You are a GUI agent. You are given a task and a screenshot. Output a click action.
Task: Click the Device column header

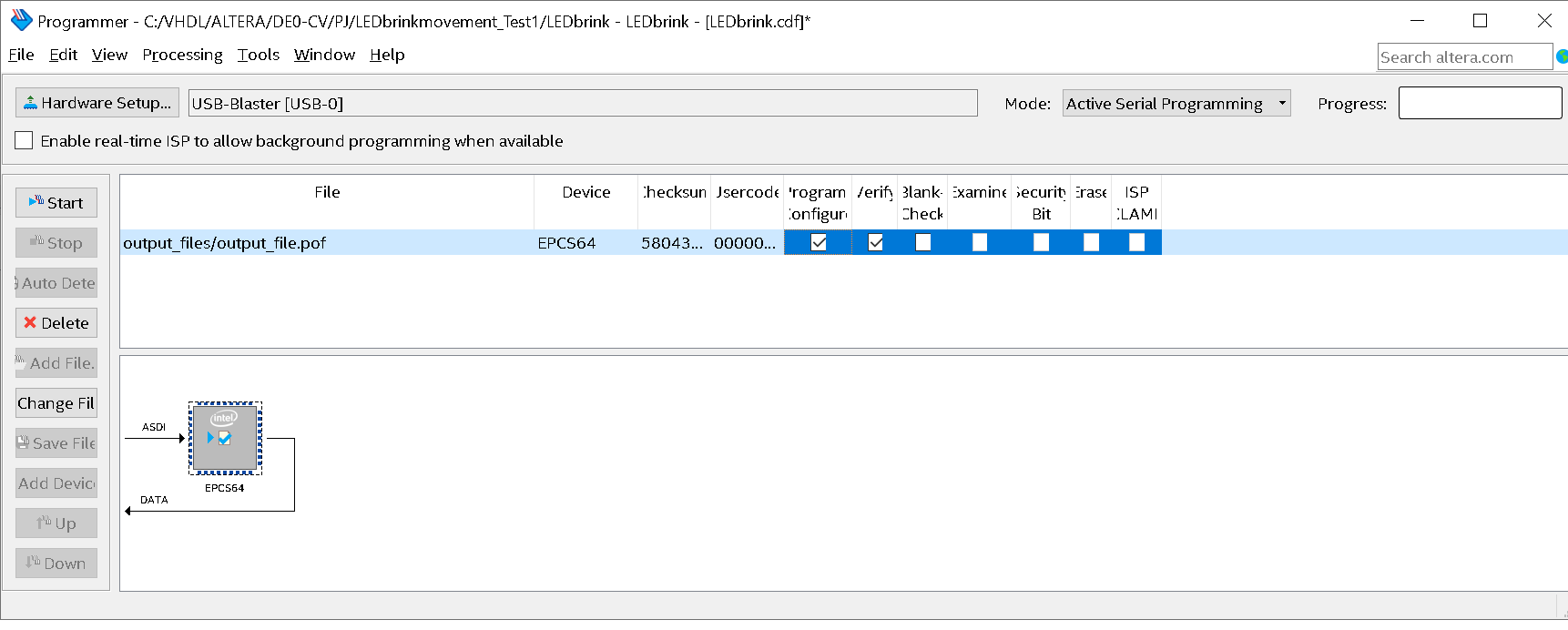[585, 202]
